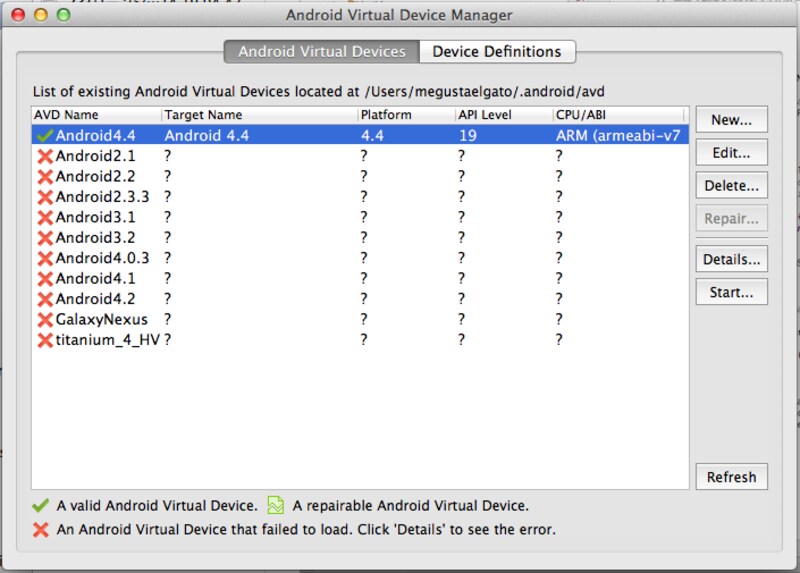The height and width of the screenshot is (573, 800).
Task: Click the red X icon beside Android3.2
Action: pos(44,238)
